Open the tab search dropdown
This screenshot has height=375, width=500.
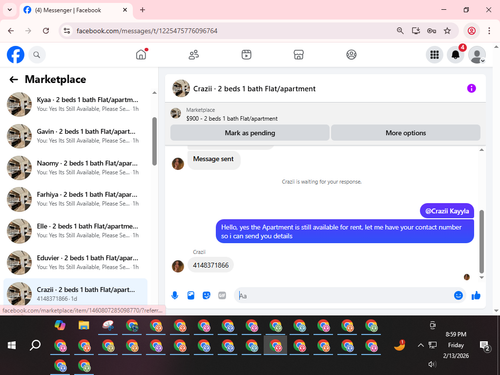pos(10,10)
